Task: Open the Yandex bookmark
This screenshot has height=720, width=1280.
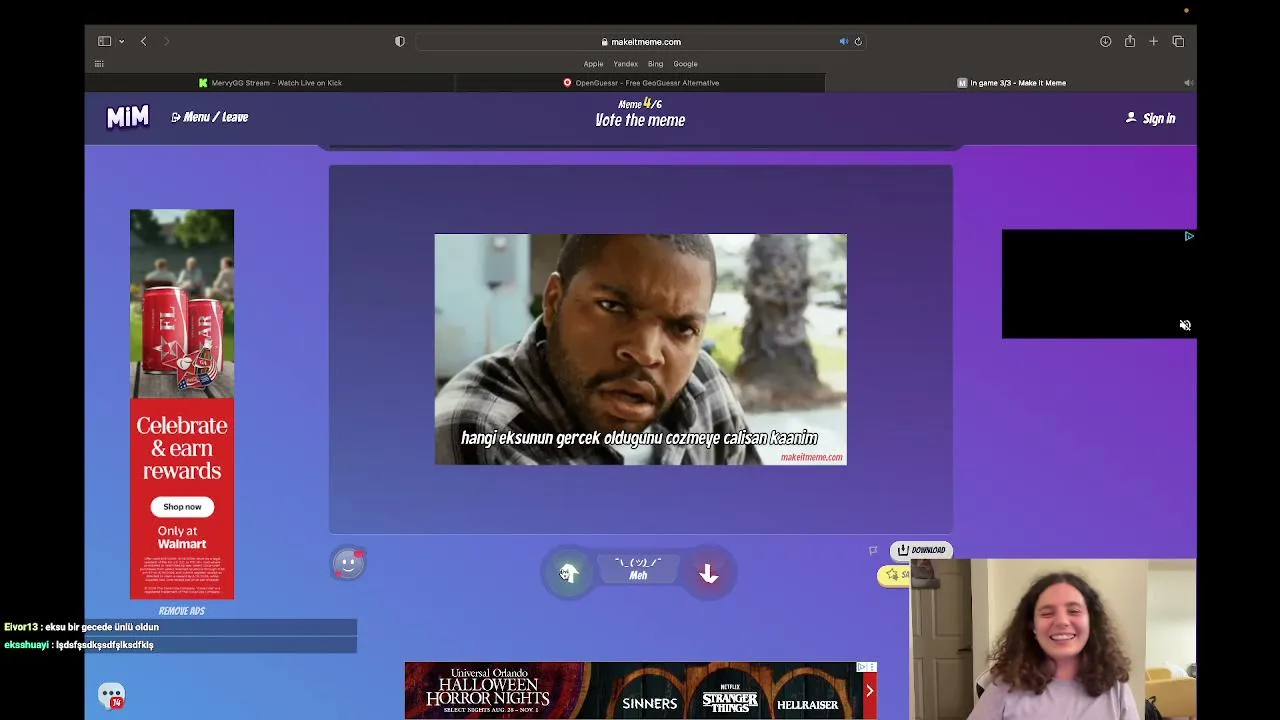Action: tap(625, 64)
